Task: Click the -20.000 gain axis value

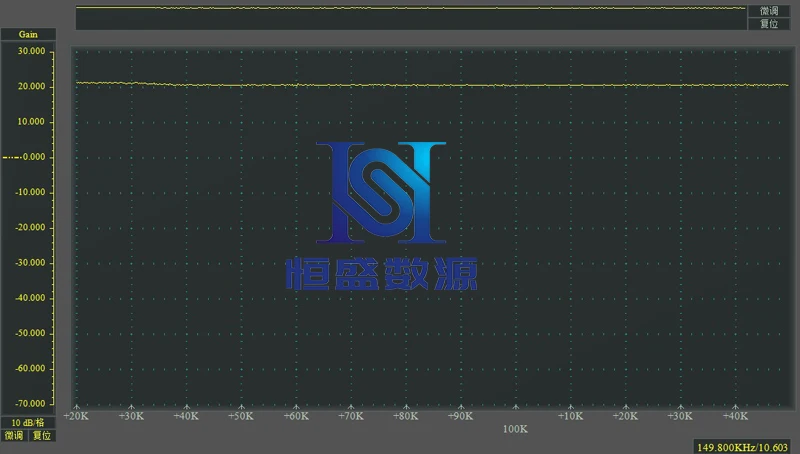Action: [31, 228]
